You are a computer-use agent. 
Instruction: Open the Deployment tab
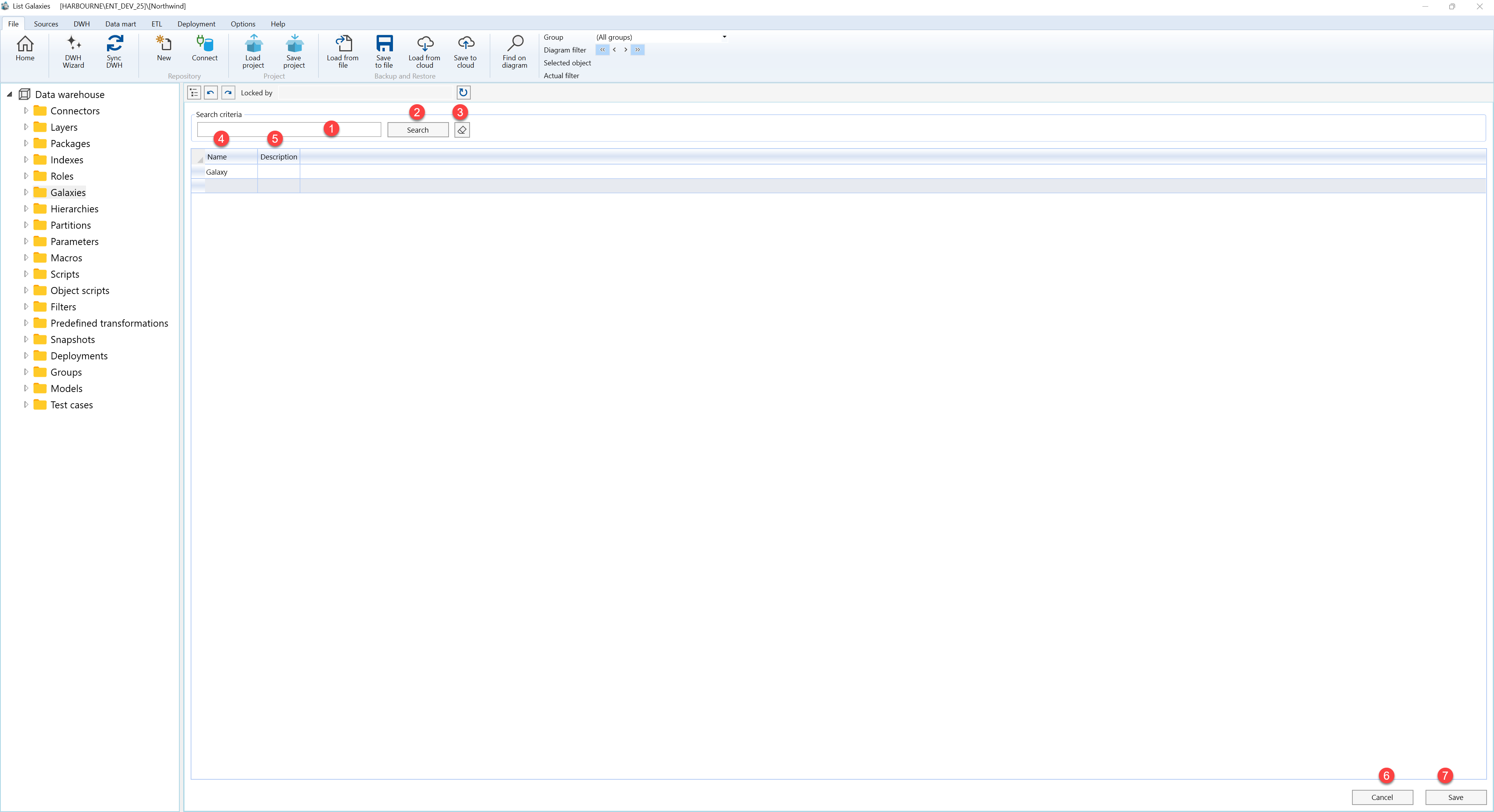coord(196,24)
